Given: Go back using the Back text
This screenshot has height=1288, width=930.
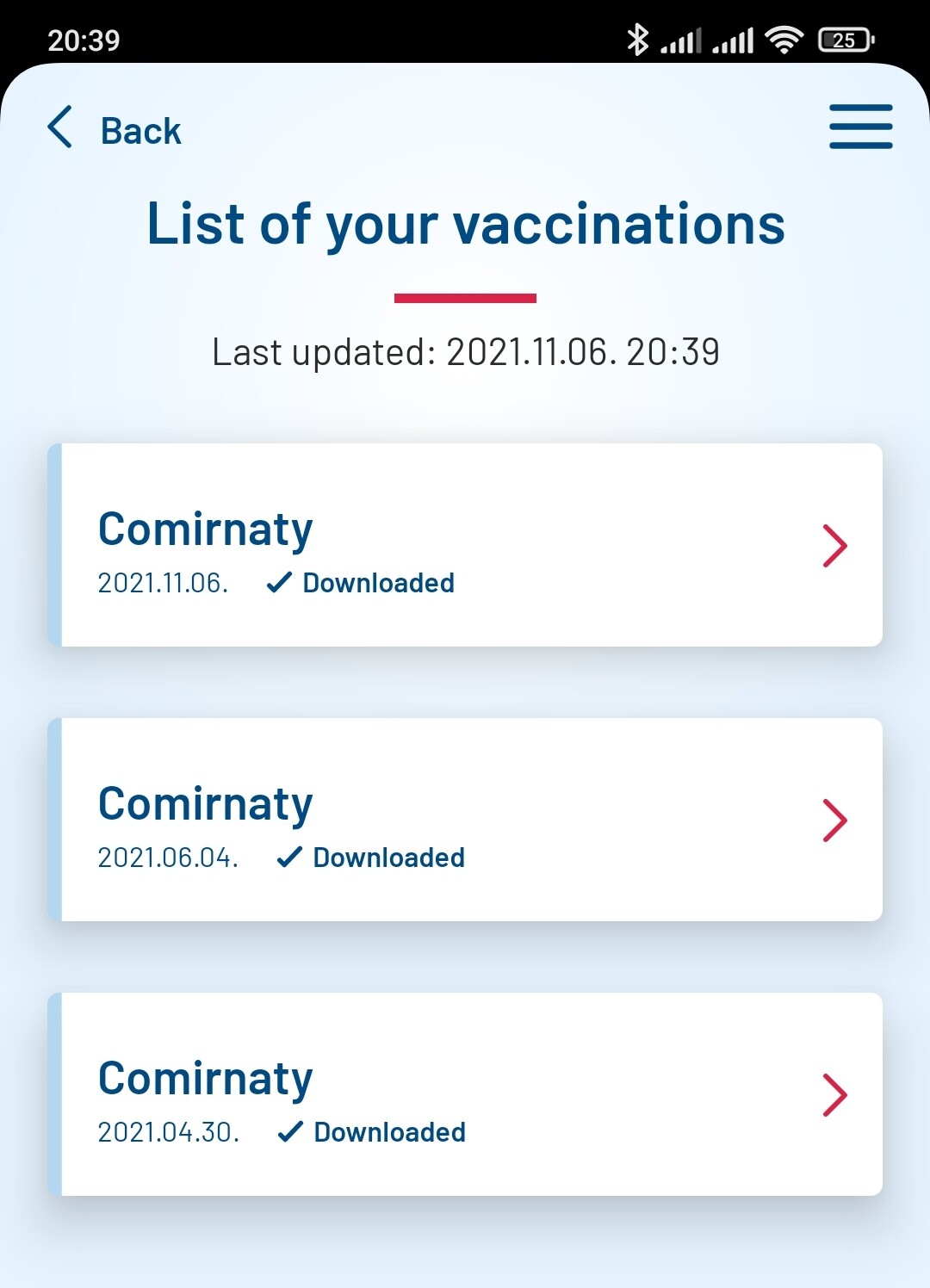Looking at the screenshot, I should tap(141, 131).
